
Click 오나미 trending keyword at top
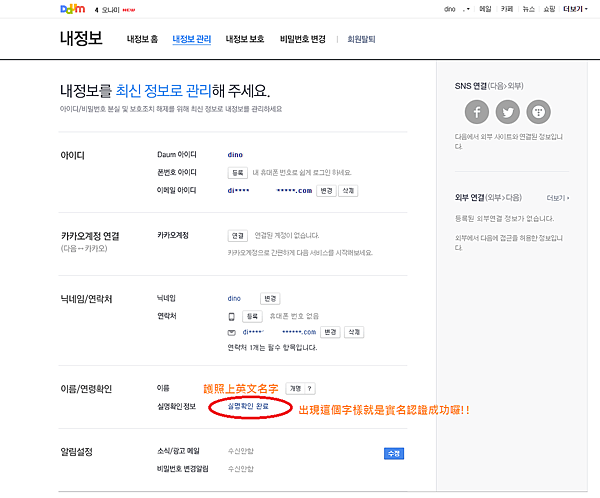tap(111, 10)
